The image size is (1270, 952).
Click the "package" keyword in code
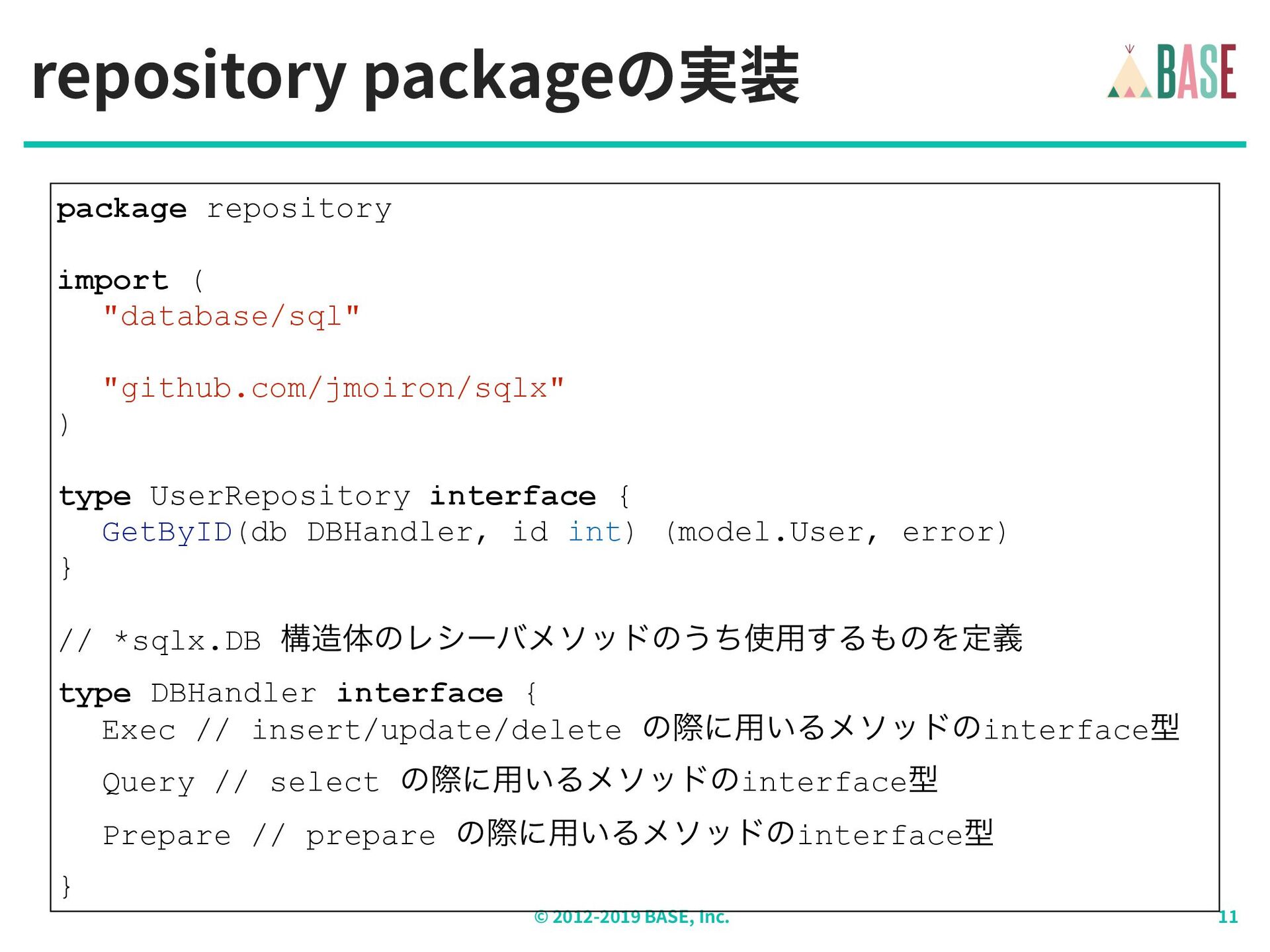(x=122, y=209)
